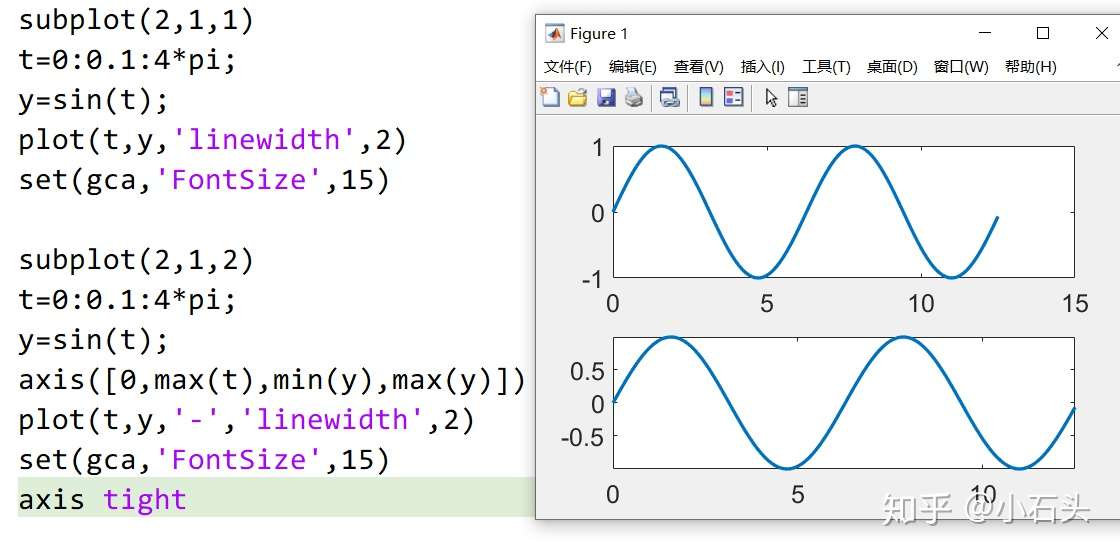Click code line 'subplot(2,1,2)'

pyautogui.click(x=136, y=260)
